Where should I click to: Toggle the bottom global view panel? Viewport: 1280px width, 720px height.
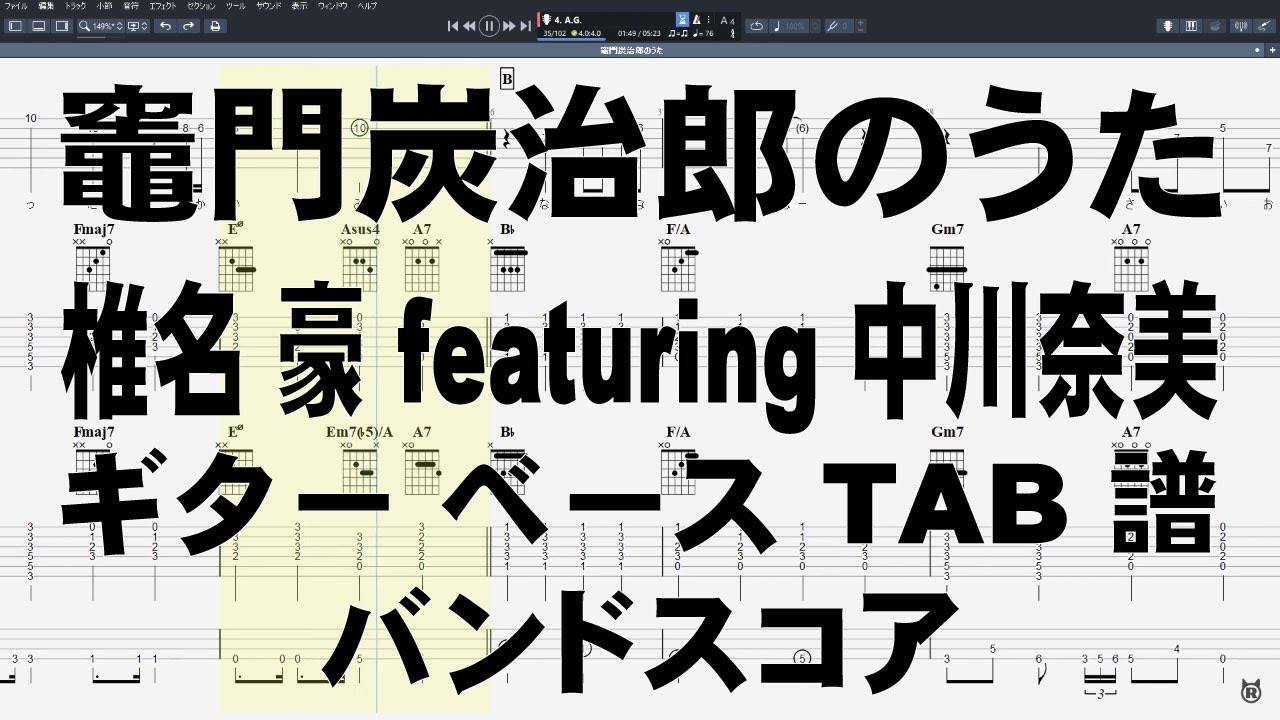tap(40, 26)
